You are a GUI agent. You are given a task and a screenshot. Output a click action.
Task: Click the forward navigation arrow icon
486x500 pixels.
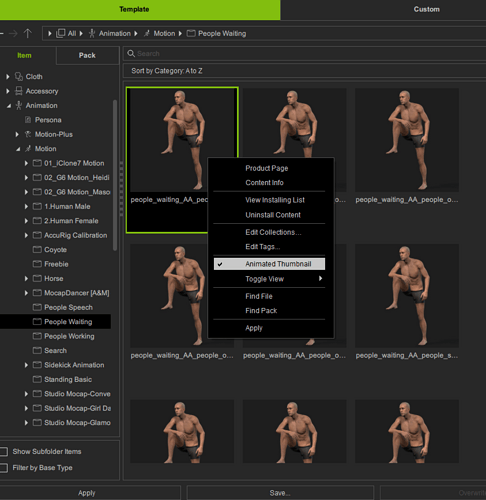coord(13,33)
